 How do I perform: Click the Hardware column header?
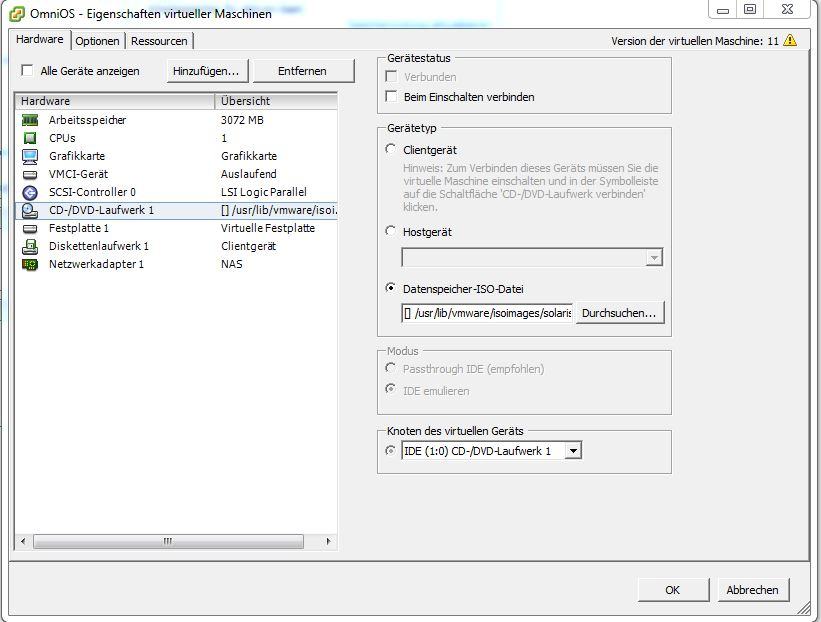coord(115,101)
